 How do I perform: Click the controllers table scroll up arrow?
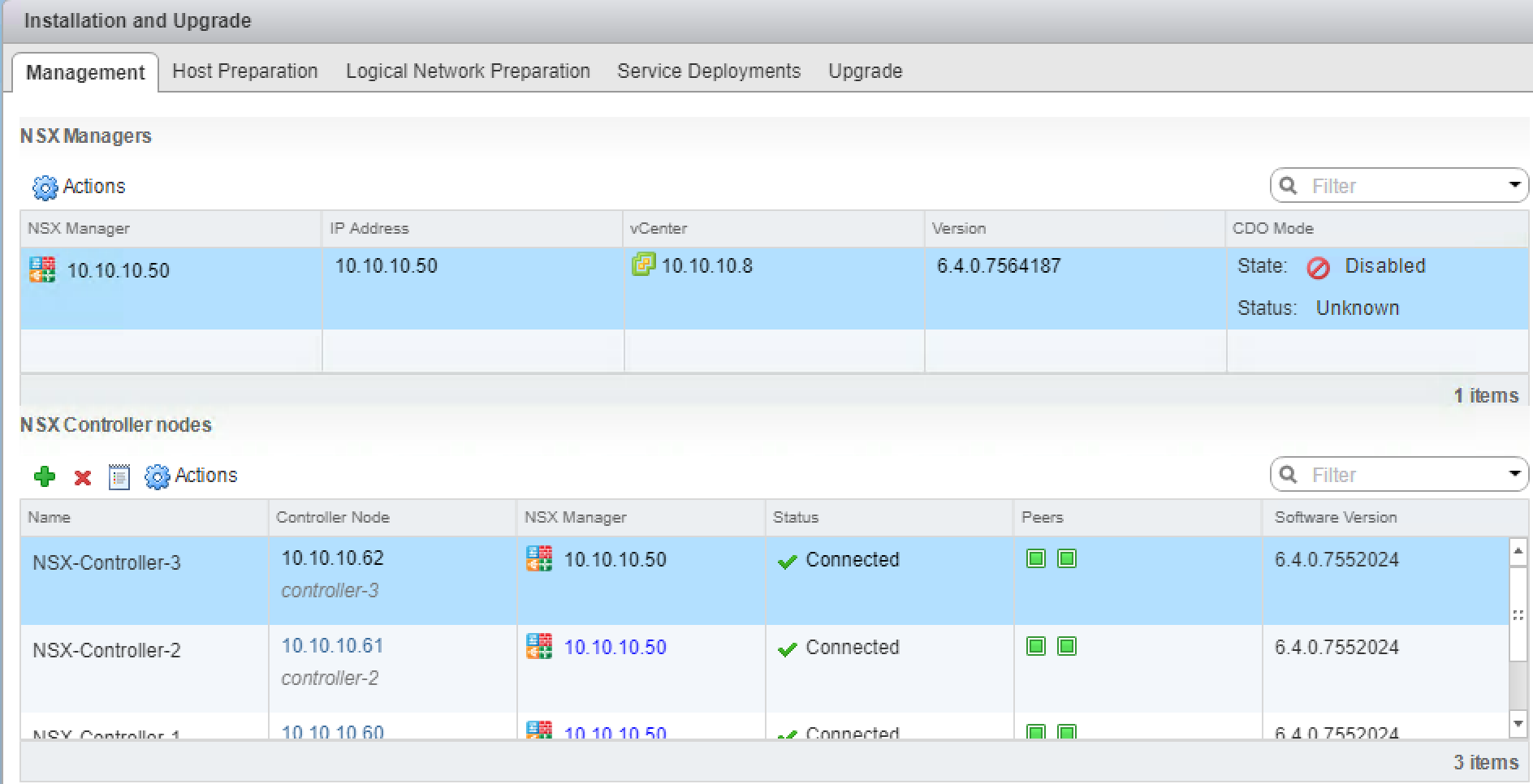click(1518, 552)
